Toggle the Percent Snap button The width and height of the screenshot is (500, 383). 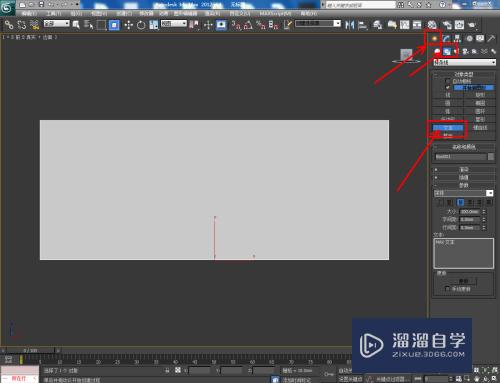[x=261, y=25]
